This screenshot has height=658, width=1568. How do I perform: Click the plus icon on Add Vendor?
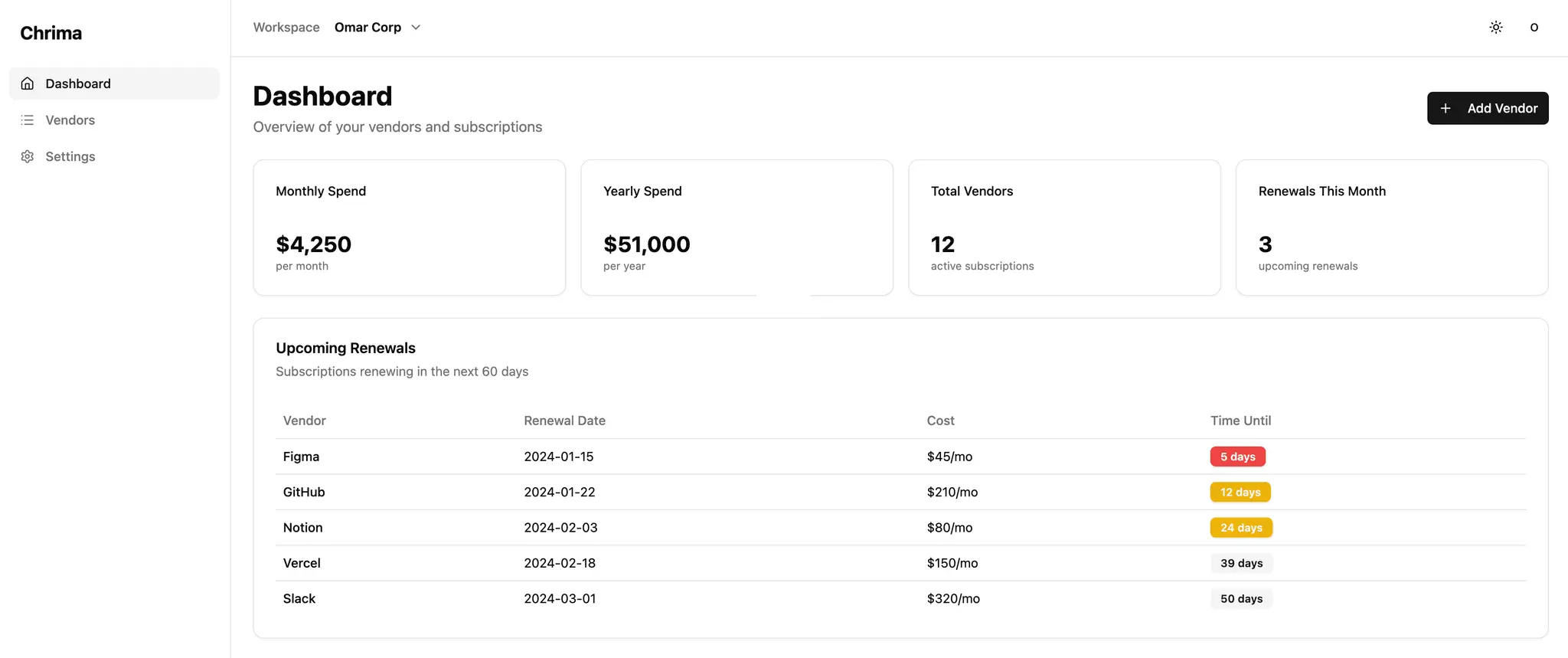1445,108
